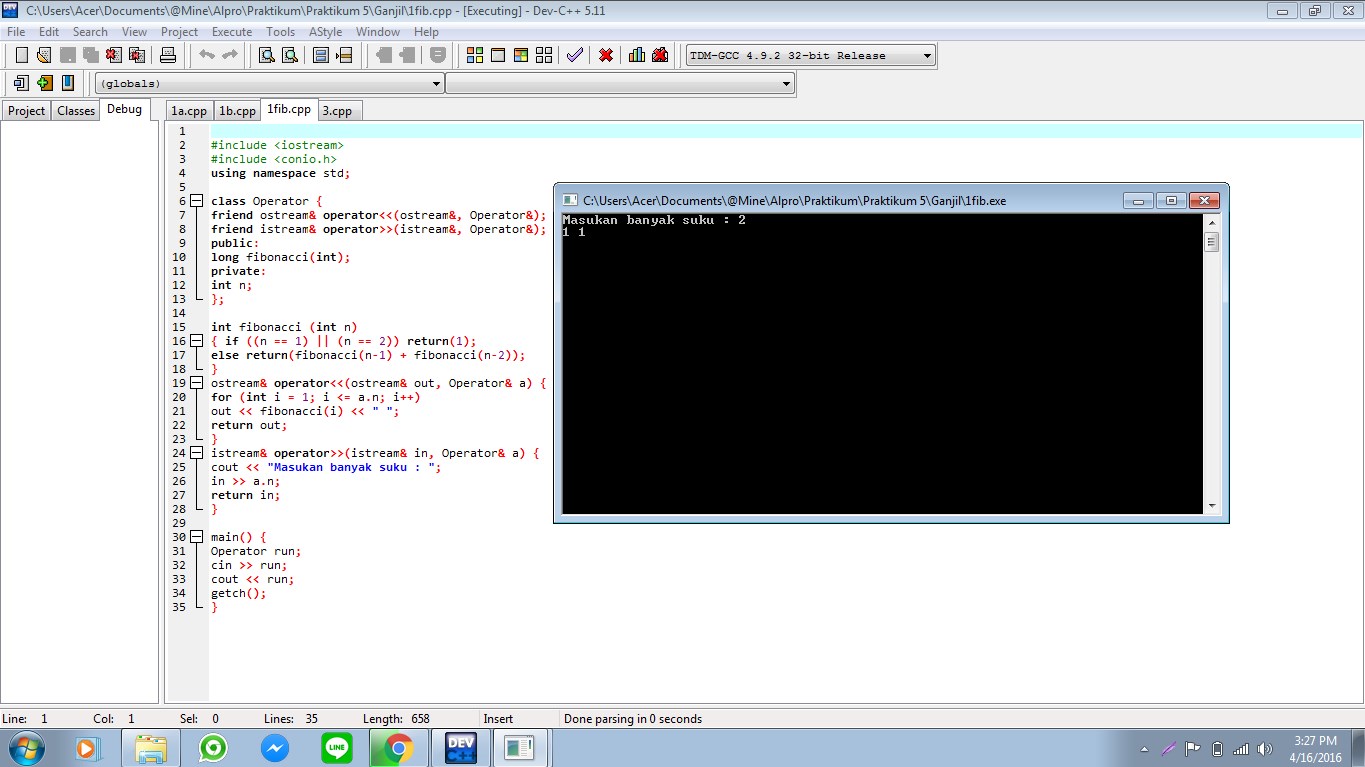This screenshot has width=1365, height=767.
Task: Open the empty function list dropdown
Action: point(620,84)
